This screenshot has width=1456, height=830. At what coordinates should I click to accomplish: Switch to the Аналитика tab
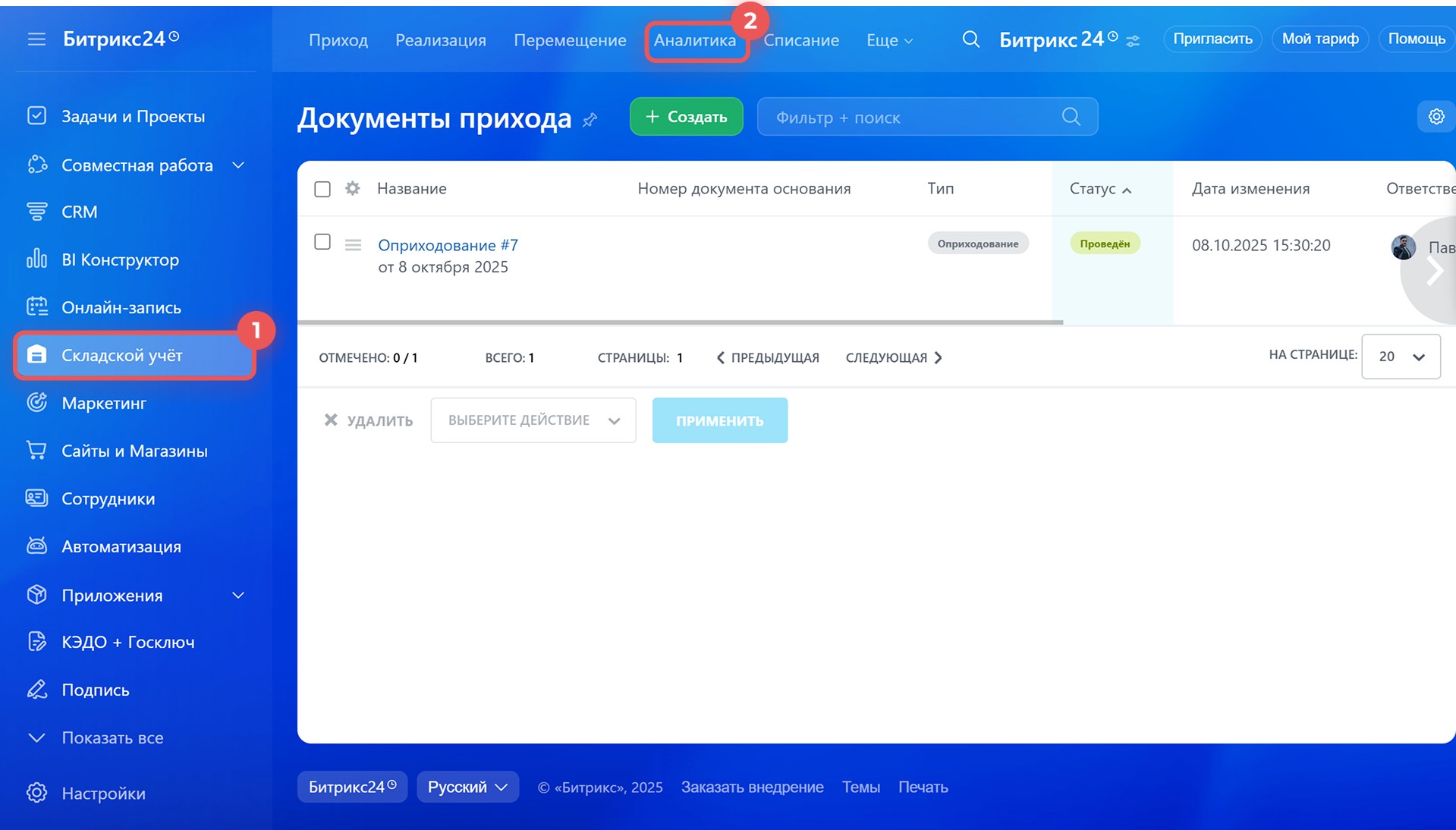point(694,40)
